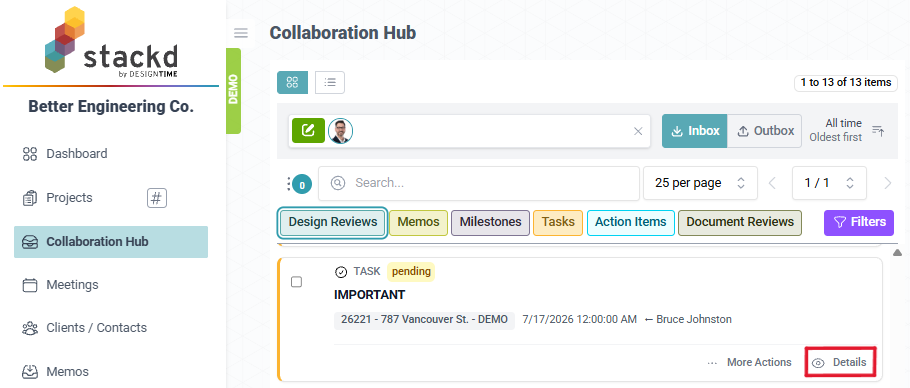Open the 25 per page dropdown
The image size is (910, 388).
700,183
